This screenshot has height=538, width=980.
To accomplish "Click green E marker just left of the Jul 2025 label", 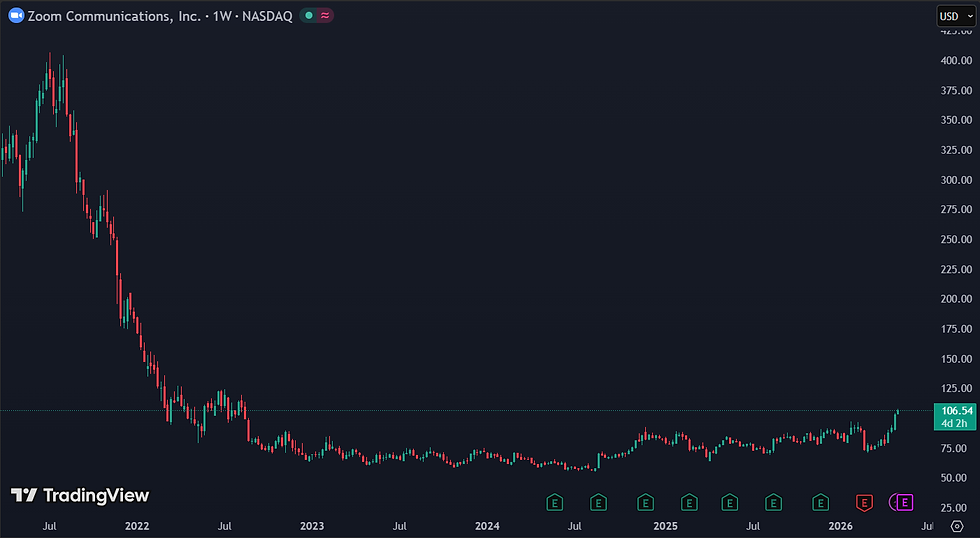I will click(x=729, y=502).
